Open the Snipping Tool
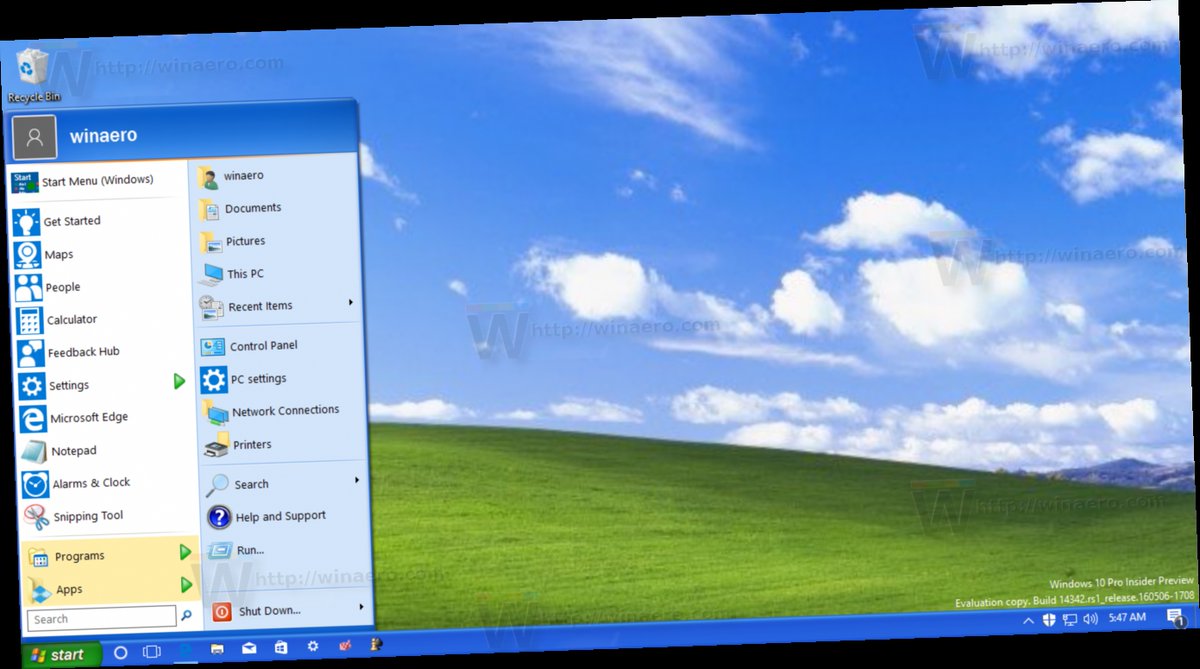This screenshot has width=1200, height=669. 85,515
